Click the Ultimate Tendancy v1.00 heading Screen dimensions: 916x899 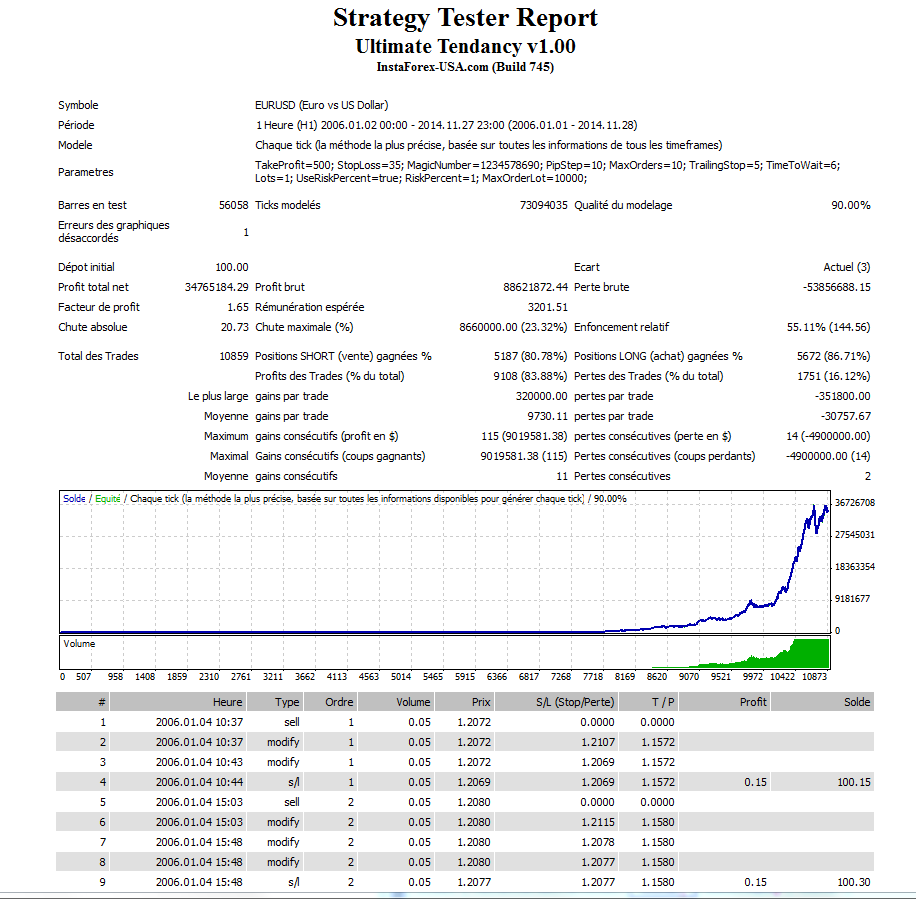(465, 46)
